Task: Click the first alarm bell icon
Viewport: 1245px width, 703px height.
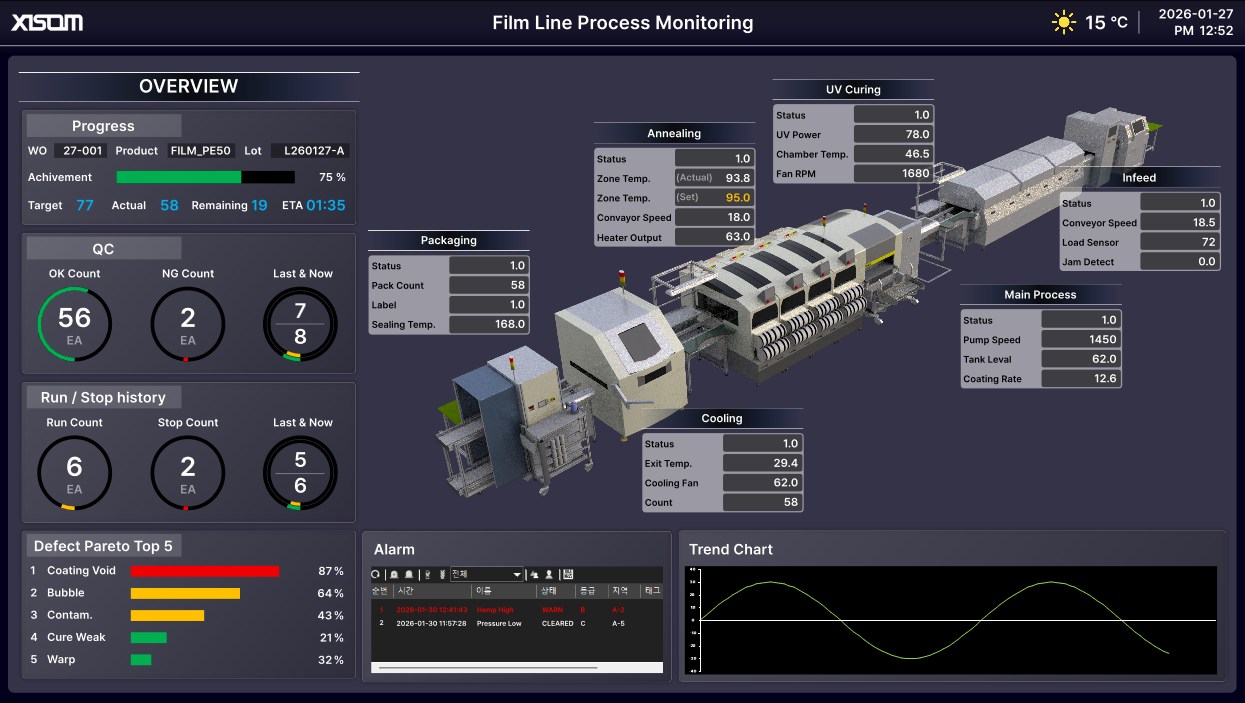Action: (394, 575)
